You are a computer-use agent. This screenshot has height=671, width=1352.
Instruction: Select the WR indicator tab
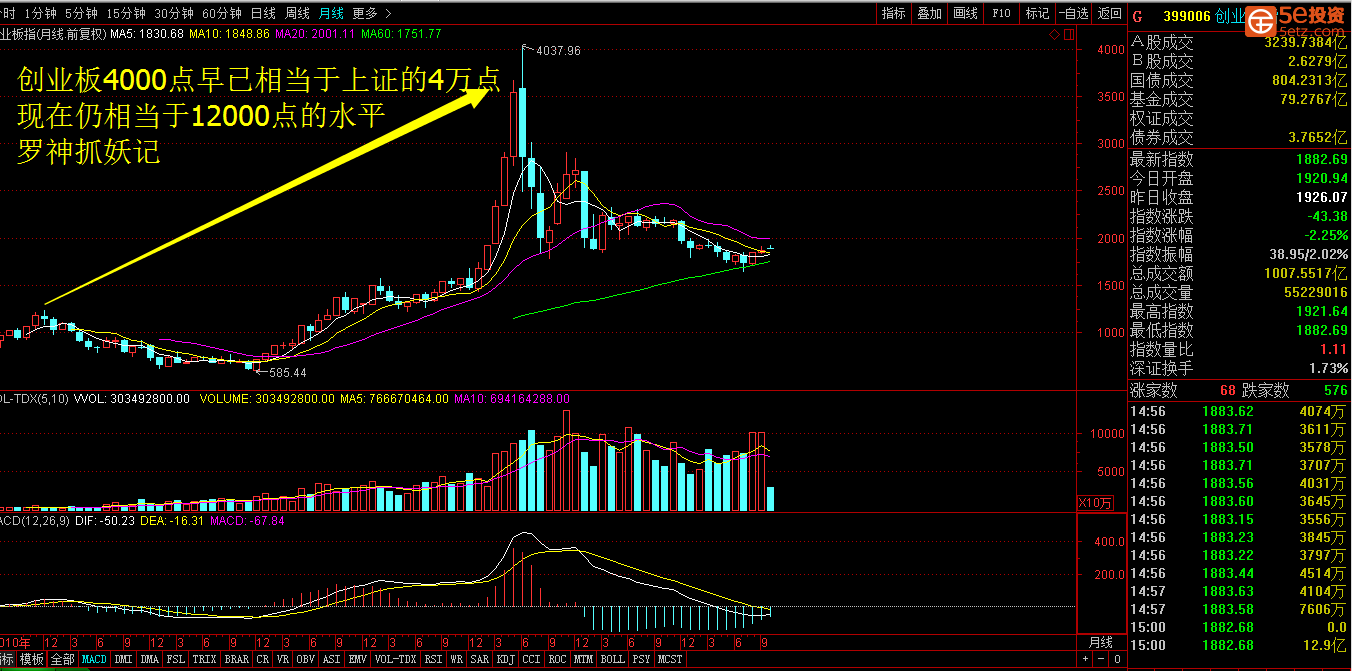[457, 660]
